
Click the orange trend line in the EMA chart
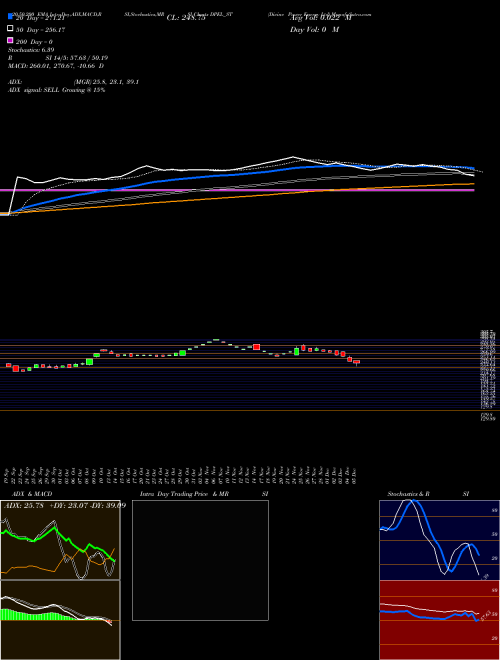[x=237, y=199]
